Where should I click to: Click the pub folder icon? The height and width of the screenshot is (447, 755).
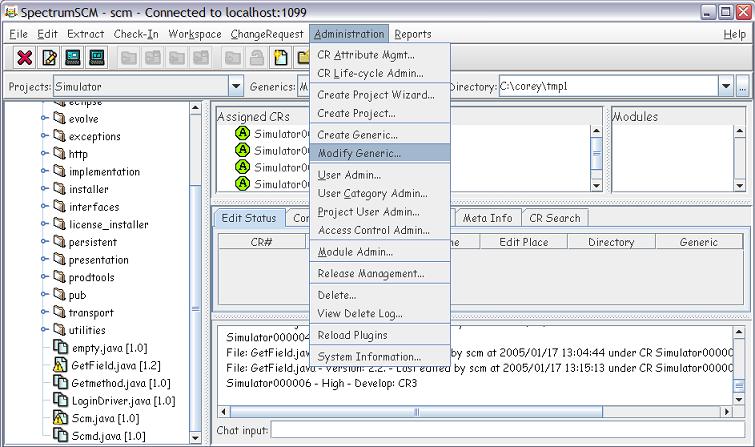click(x=59, y=294)
